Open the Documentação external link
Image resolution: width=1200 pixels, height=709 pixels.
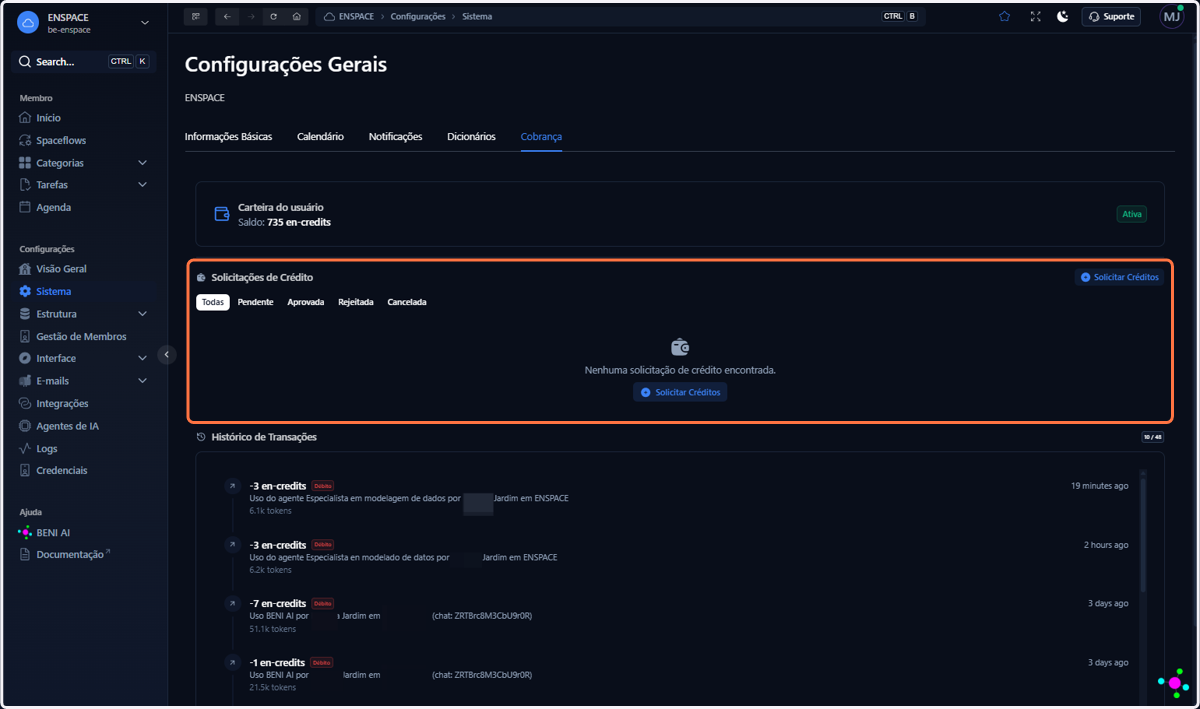(65, 554)
